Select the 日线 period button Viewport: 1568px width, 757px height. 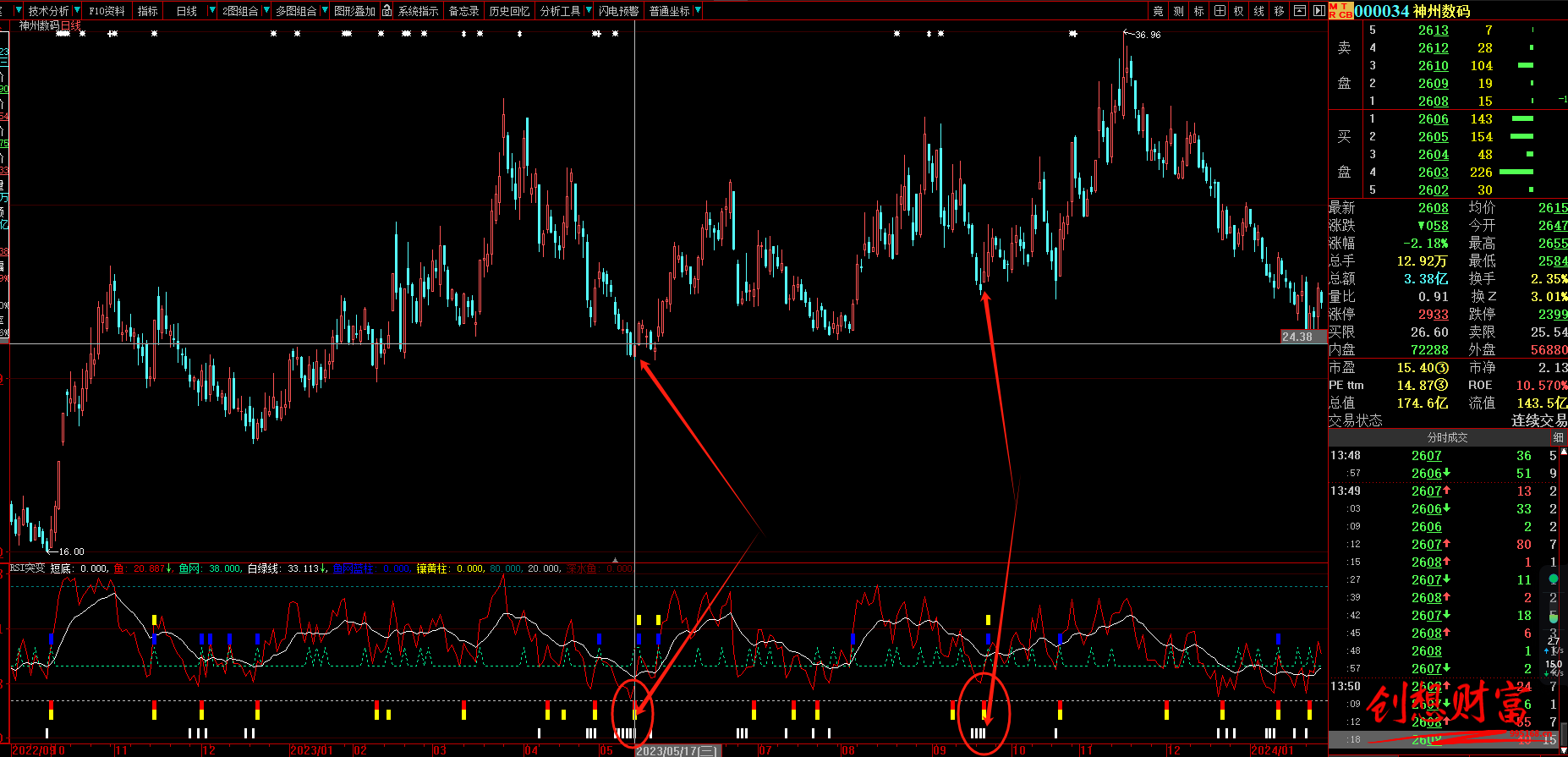coord(186,11)
